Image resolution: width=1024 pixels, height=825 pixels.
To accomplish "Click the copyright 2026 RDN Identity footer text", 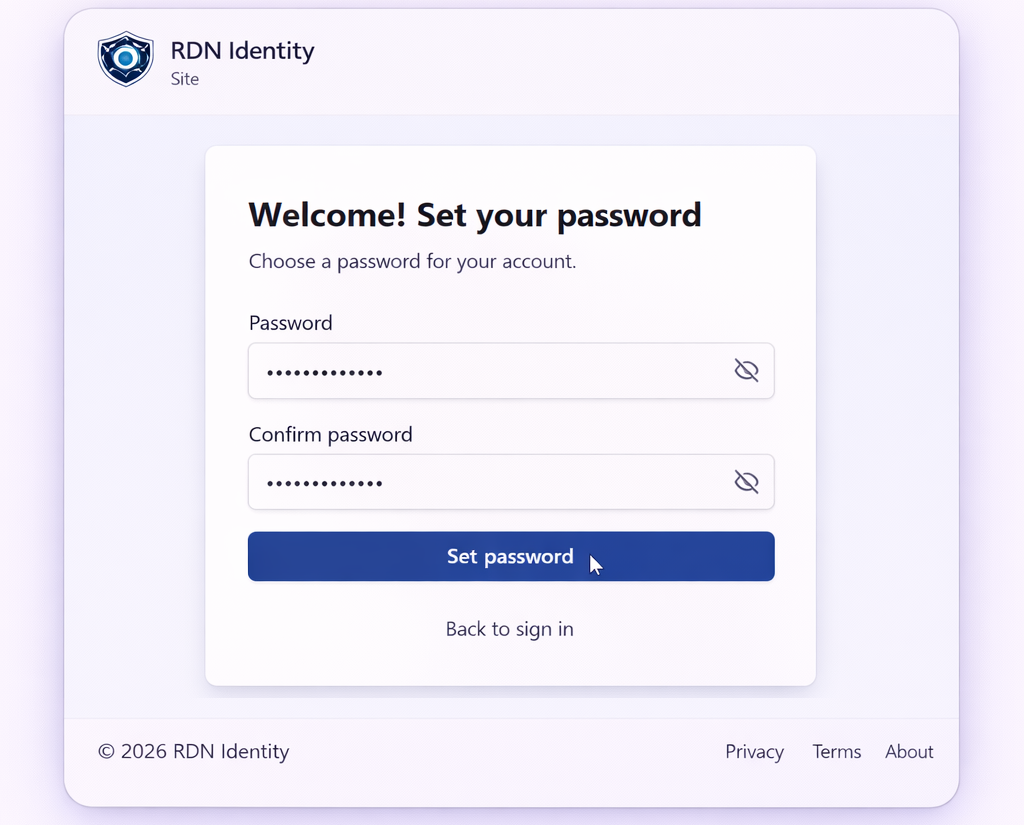I will point(194,751).
